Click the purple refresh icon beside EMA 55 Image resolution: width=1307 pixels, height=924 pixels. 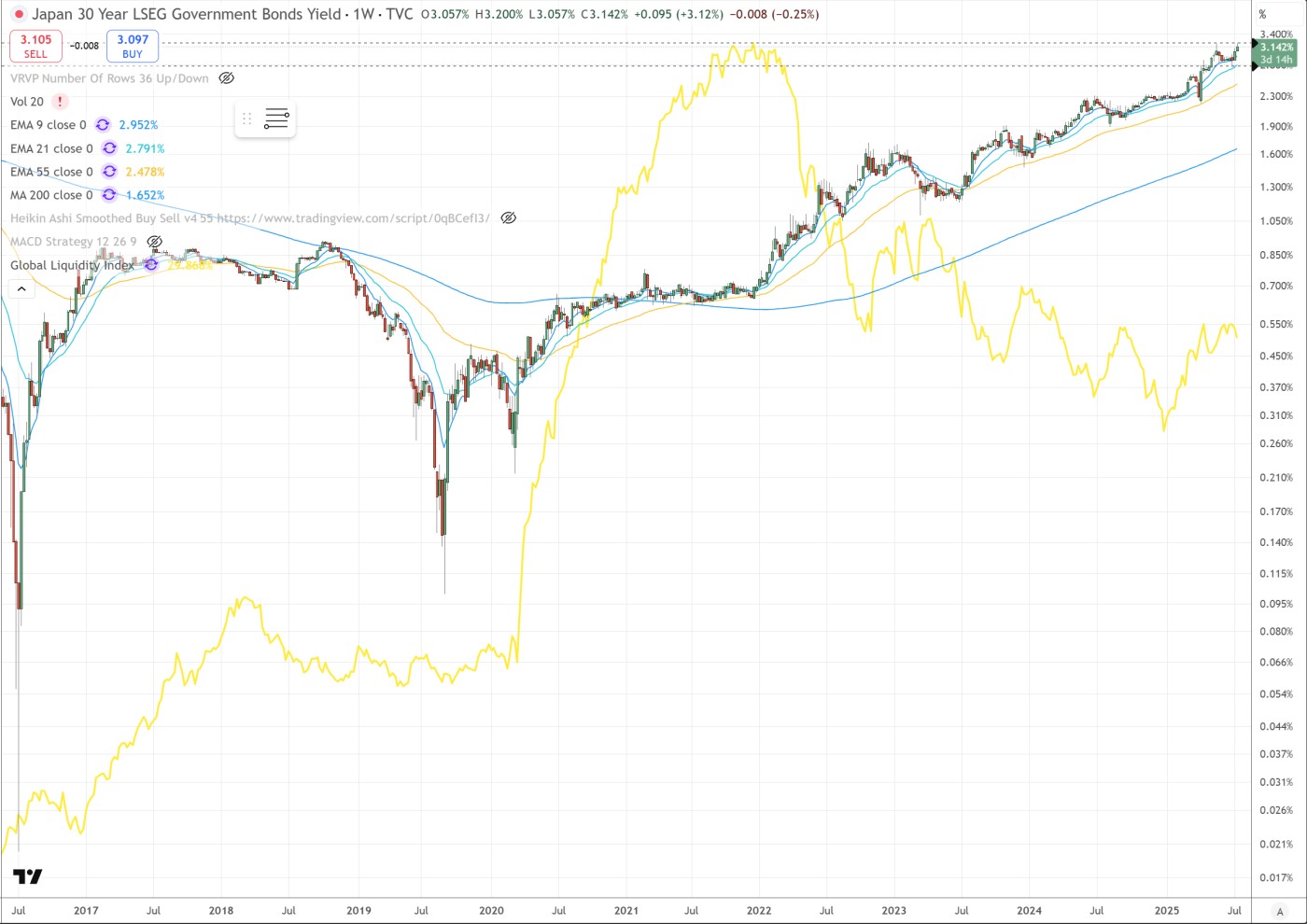tap(109, 172)
